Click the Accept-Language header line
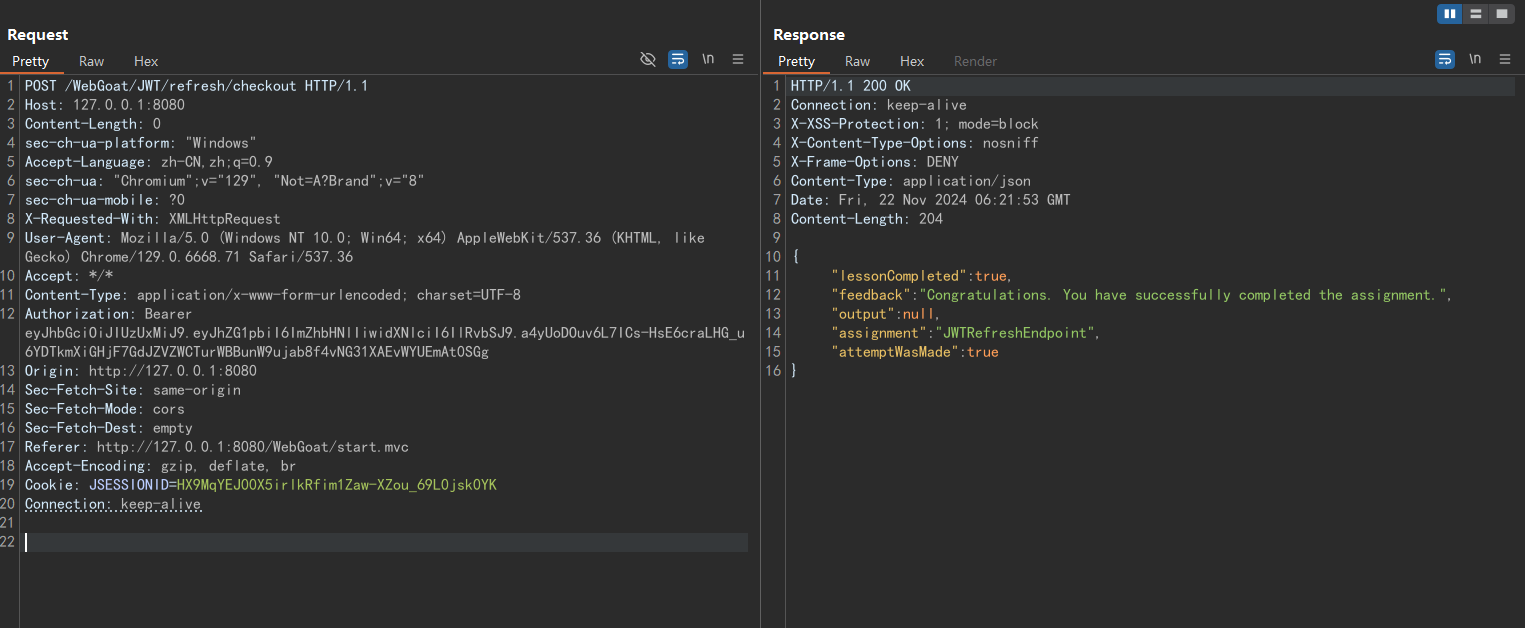 [149, 162]
